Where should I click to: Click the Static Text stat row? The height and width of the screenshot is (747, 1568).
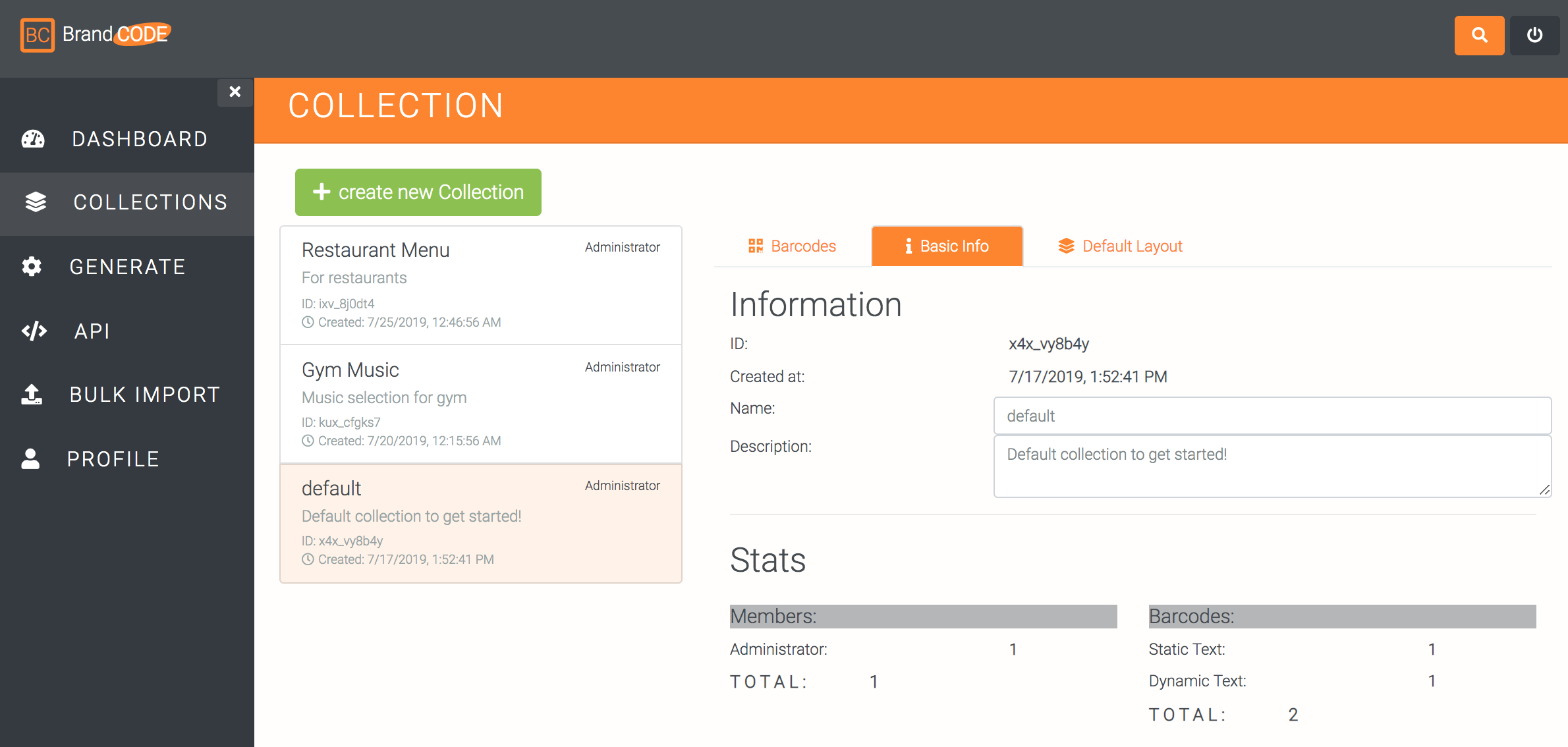click(1342, 649)
